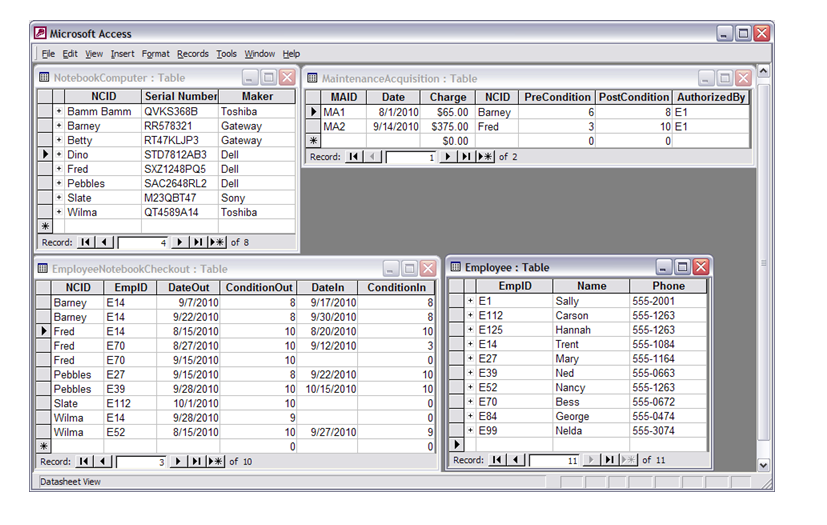Screen dimensions: 827x525
Task: Click the George name cell
Action: 591,416
